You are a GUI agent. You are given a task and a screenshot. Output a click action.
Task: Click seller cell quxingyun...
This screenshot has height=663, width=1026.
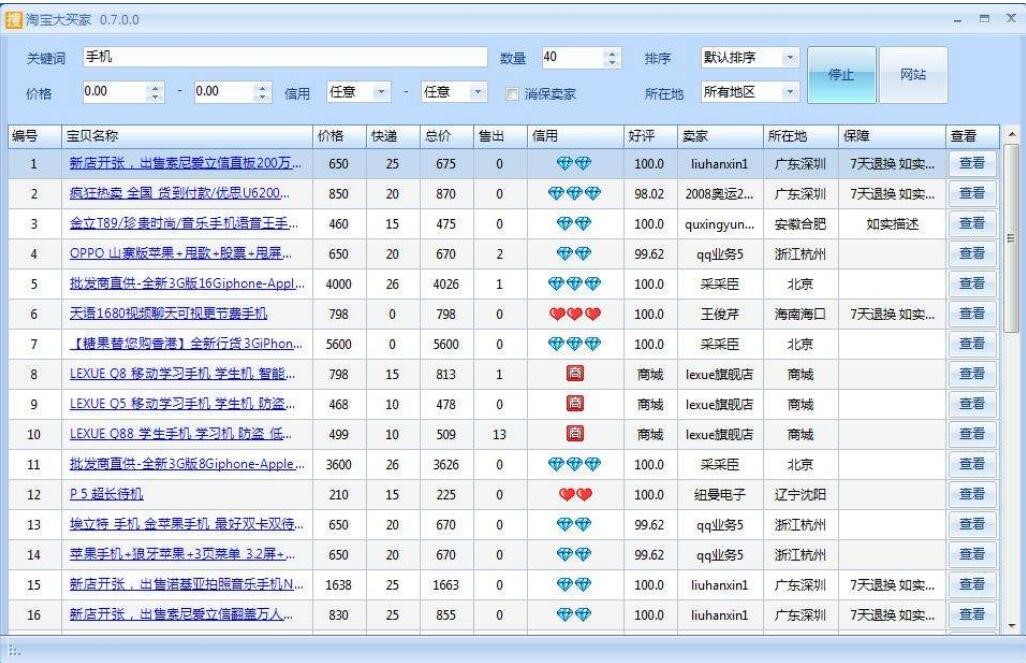[x=720, y=224]
